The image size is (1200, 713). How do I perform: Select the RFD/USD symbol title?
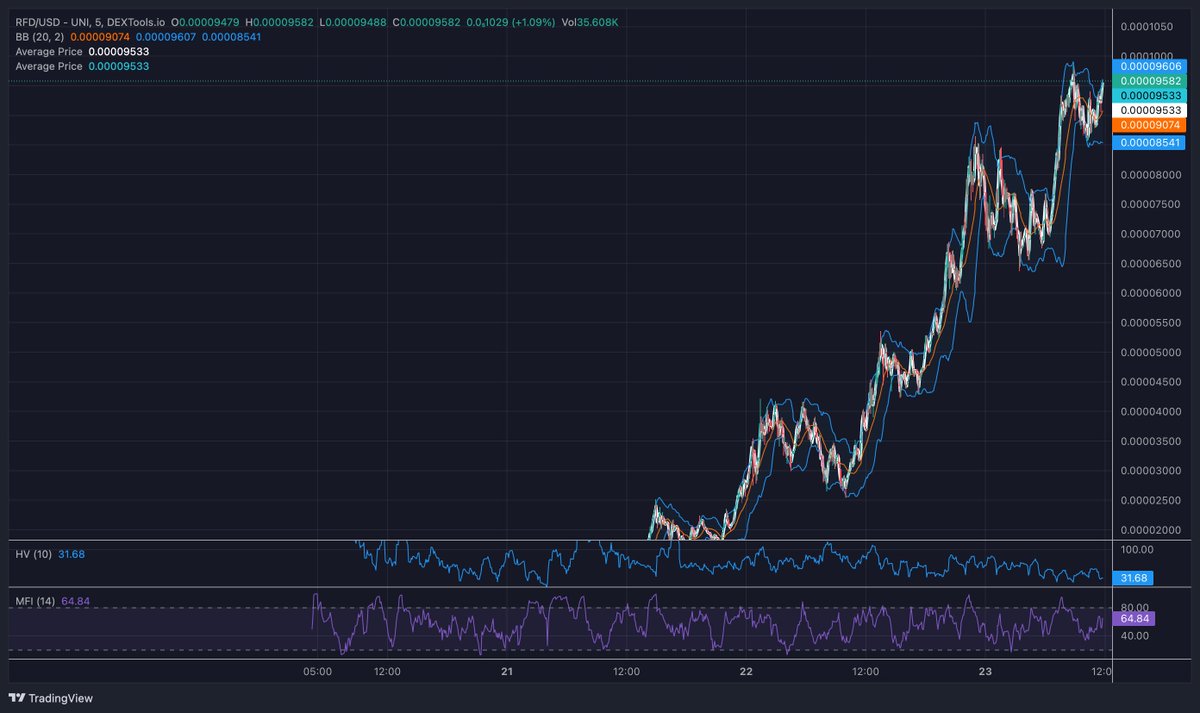pyautogui.click(x=90, y=21)
